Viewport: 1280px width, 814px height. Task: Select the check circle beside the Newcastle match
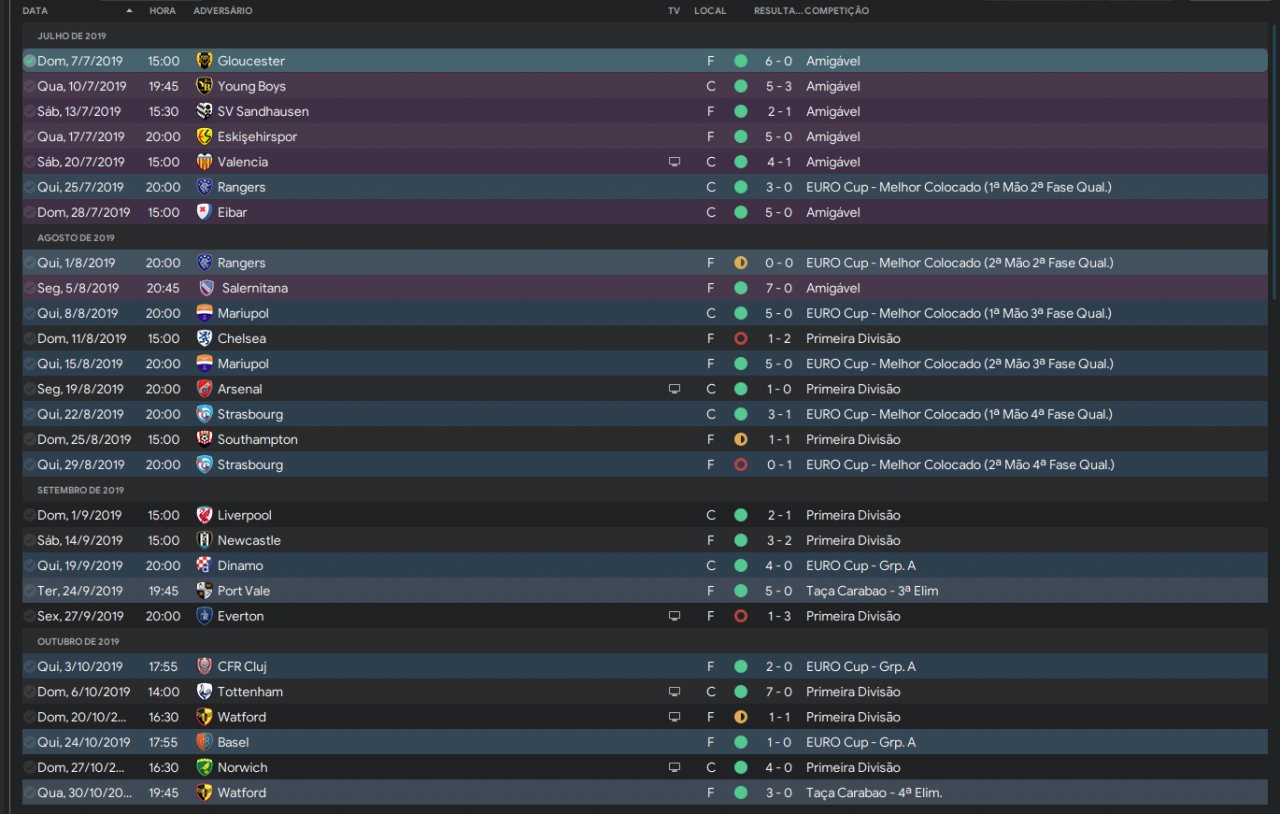(x=30, y=541)
